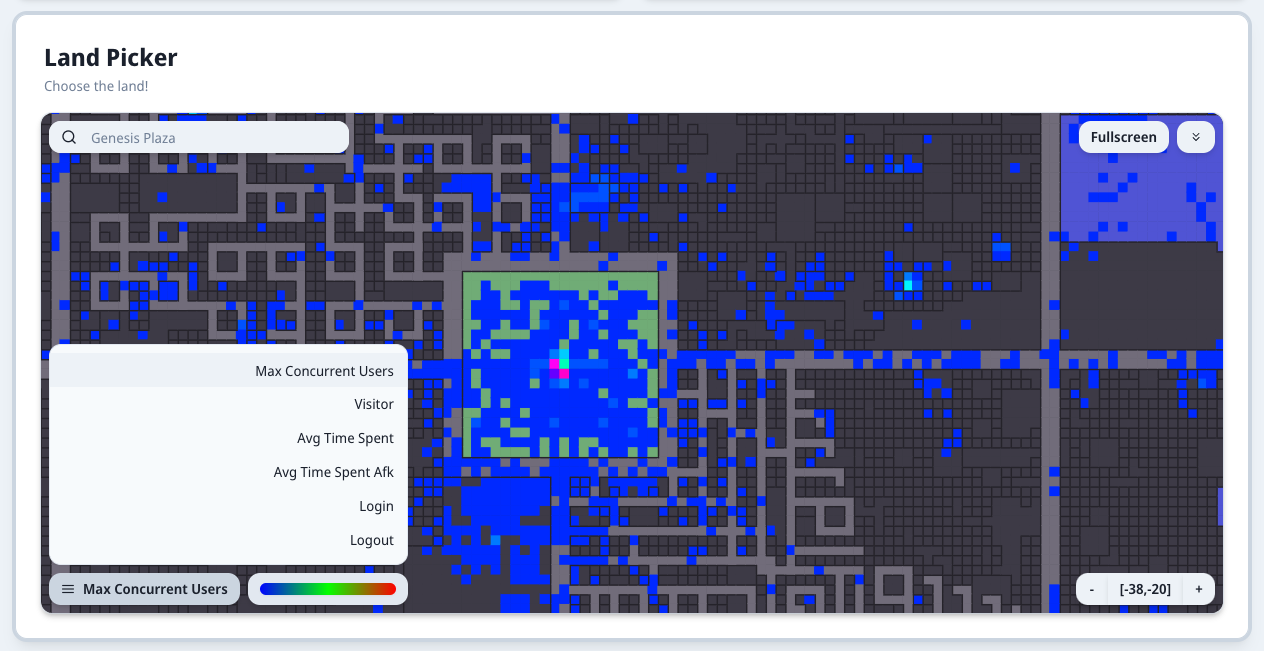Select Avg Time Spent option
The height and width of the screenshot is (651, 1264).
point(228,439)
